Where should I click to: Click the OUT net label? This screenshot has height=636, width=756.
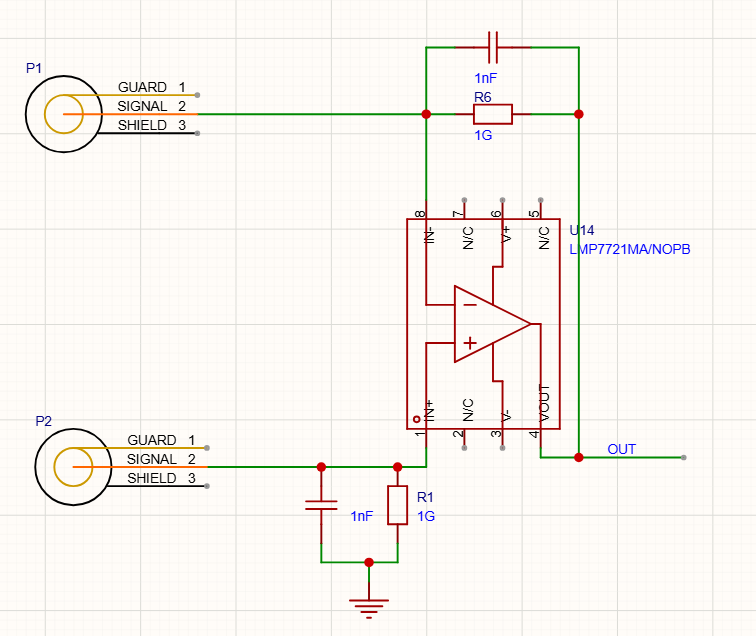pyautogui.click(x=621, y=449)
